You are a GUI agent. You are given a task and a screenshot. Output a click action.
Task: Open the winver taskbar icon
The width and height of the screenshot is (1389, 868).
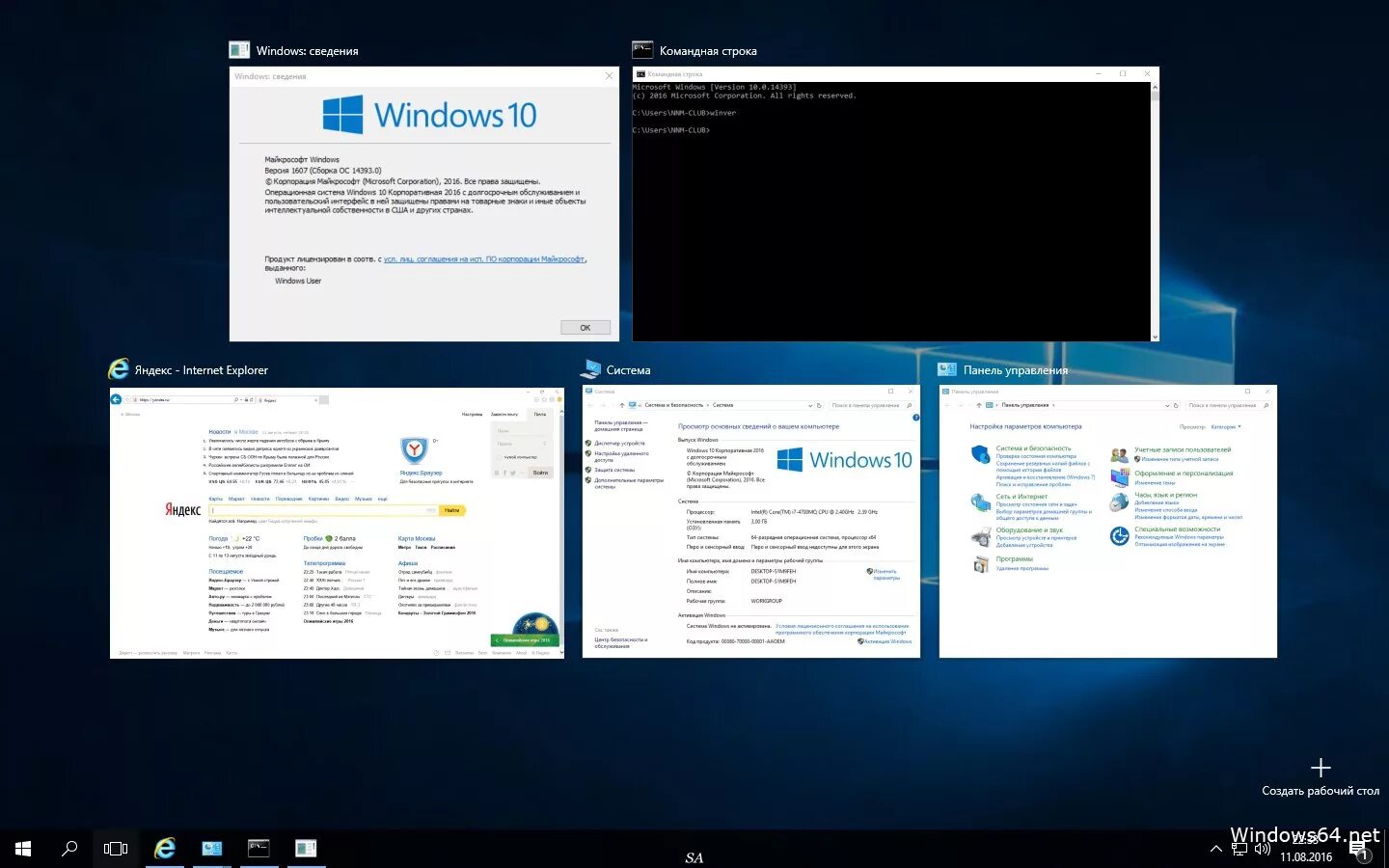[x=306, y=849]
